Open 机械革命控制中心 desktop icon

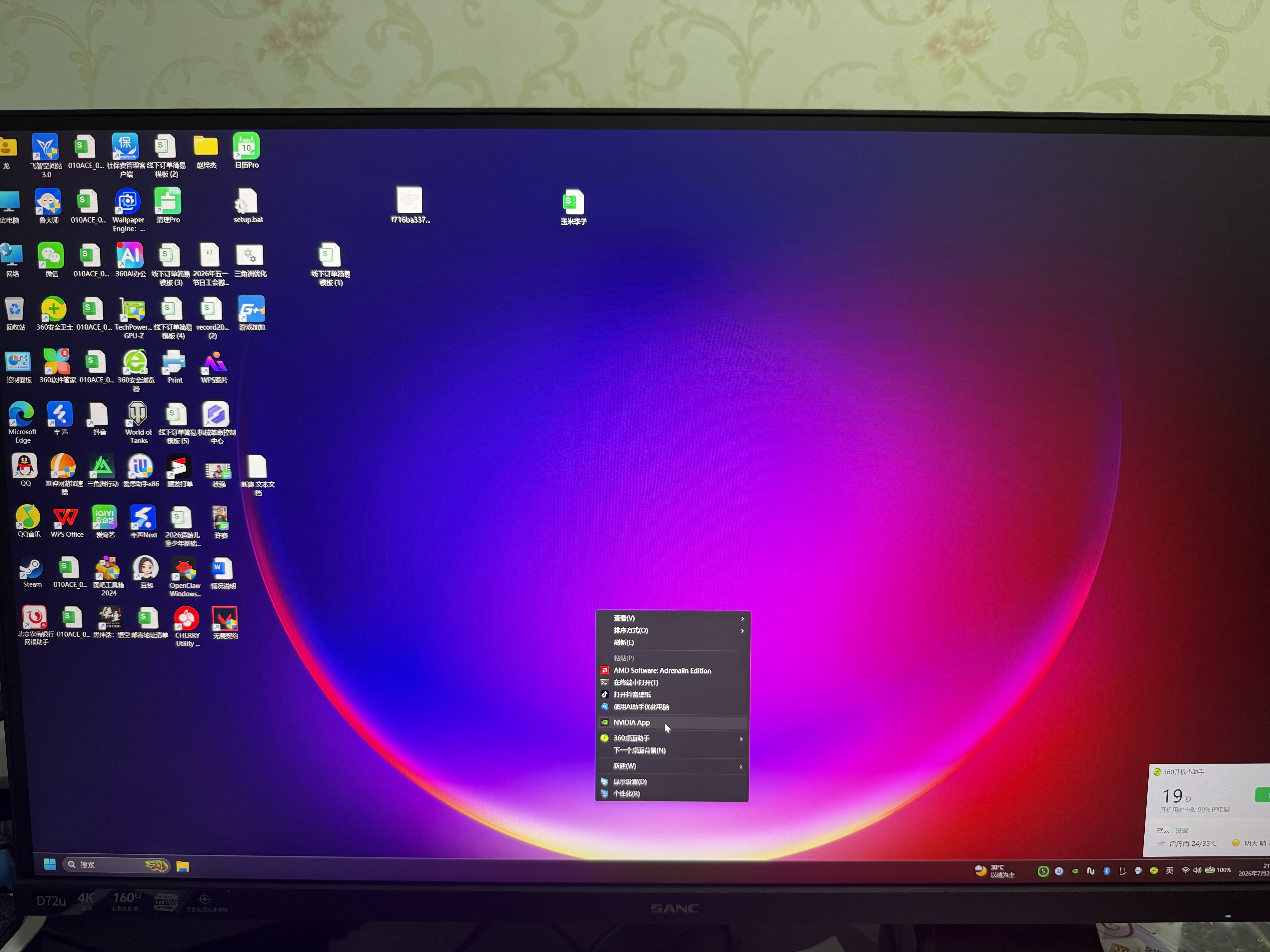(217, 422)
